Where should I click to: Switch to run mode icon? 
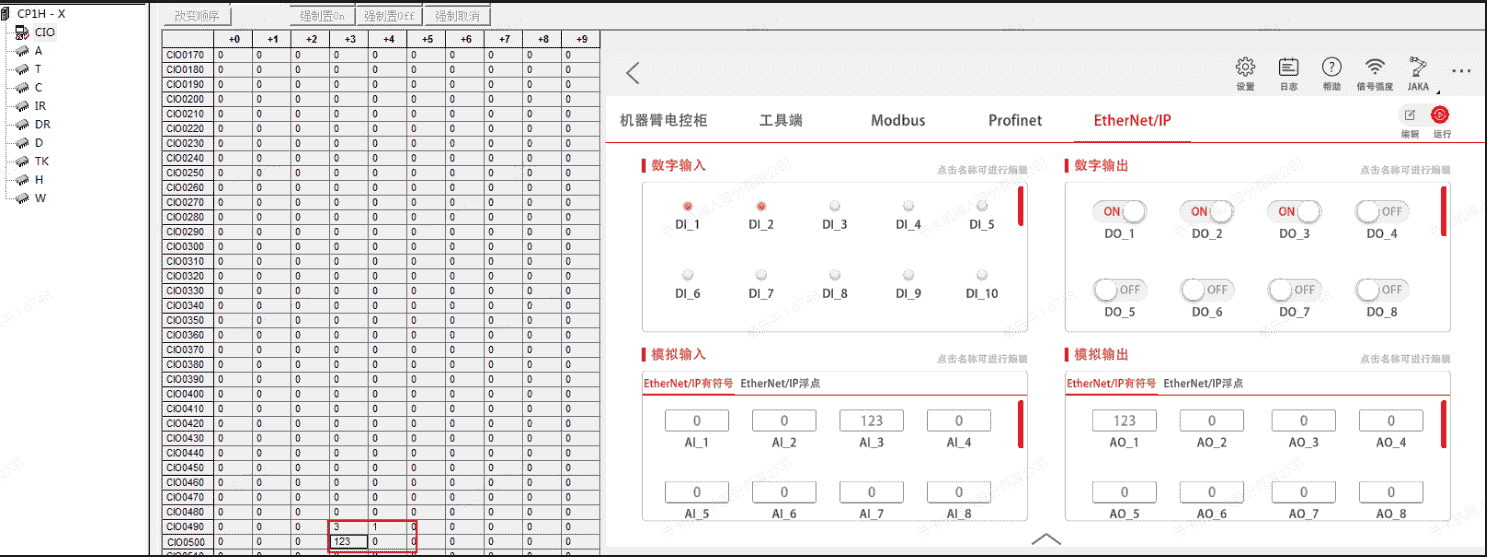click(1440, 116)
